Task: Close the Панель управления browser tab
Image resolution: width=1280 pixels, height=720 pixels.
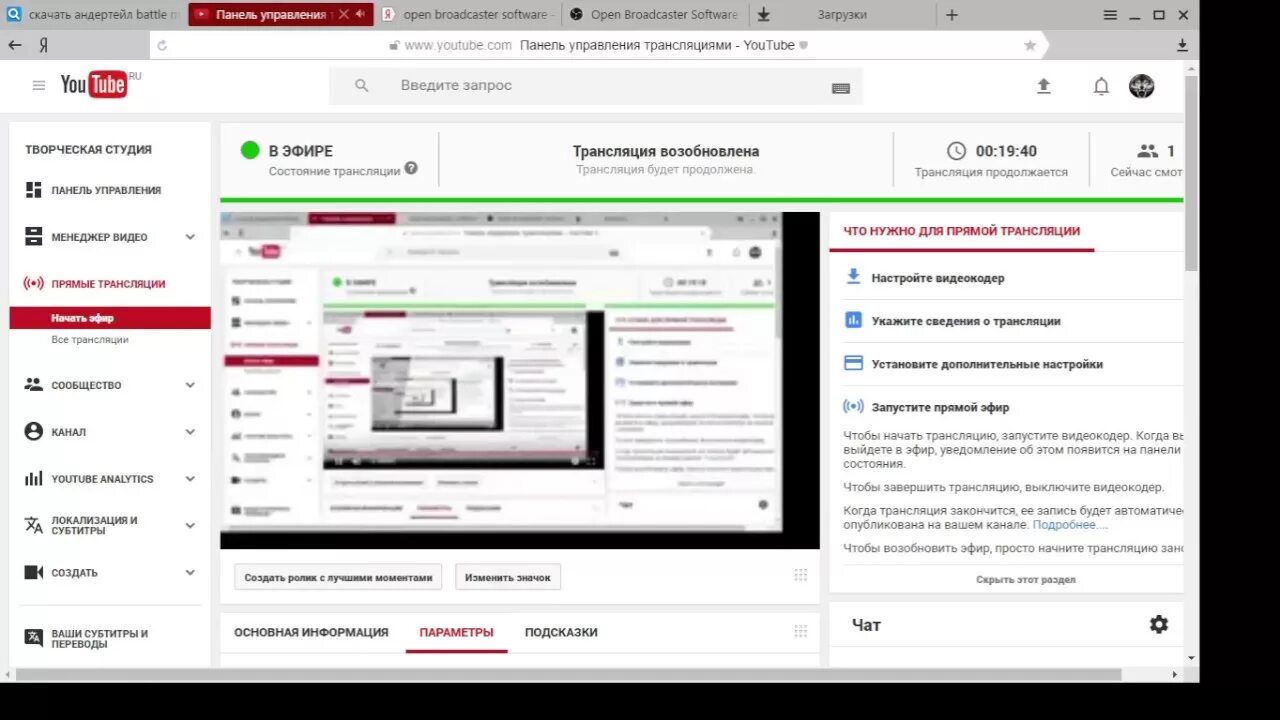Action: [344, 14]
